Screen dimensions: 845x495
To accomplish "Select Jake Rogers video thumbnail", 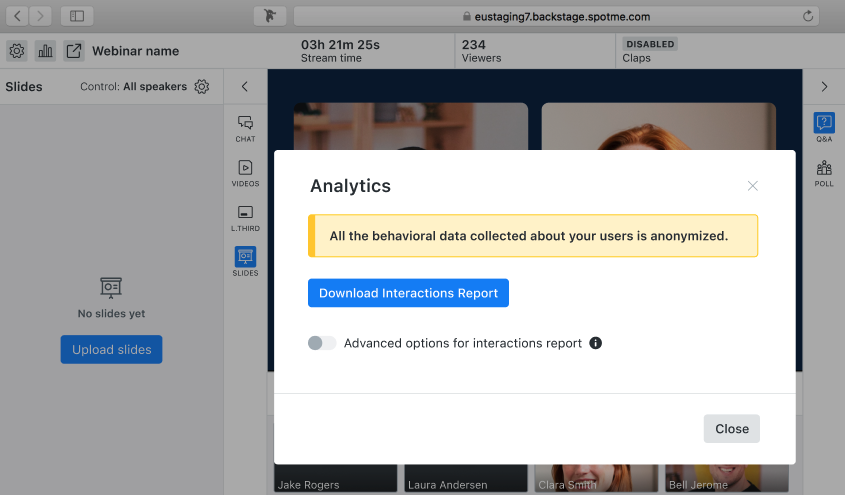I will click(335, 478).
